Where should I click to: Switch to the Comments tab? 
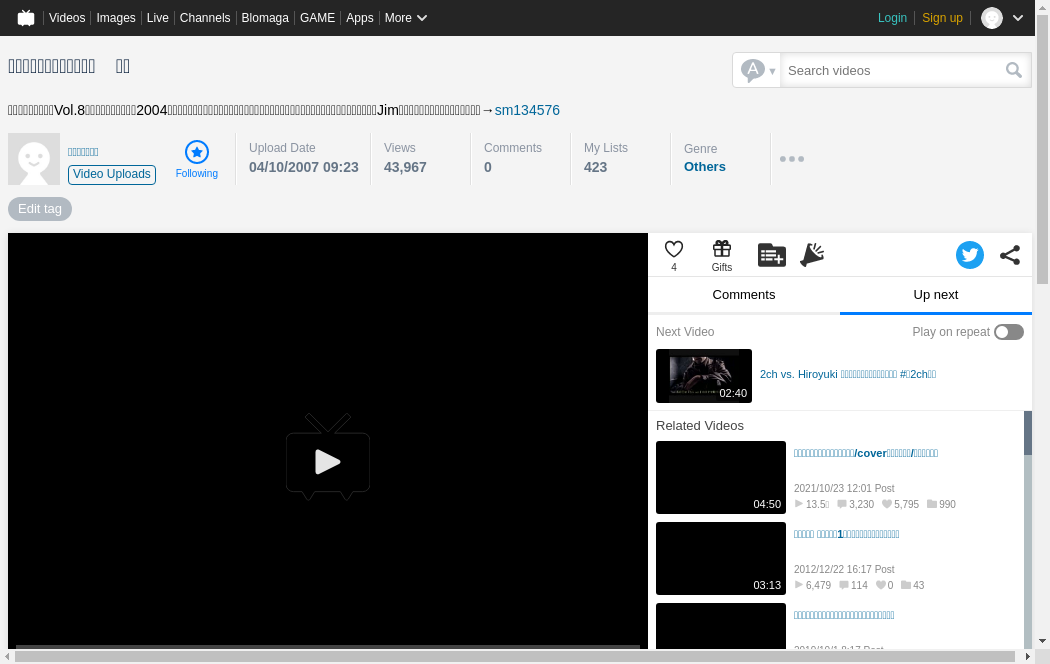(x=743, y=295)
